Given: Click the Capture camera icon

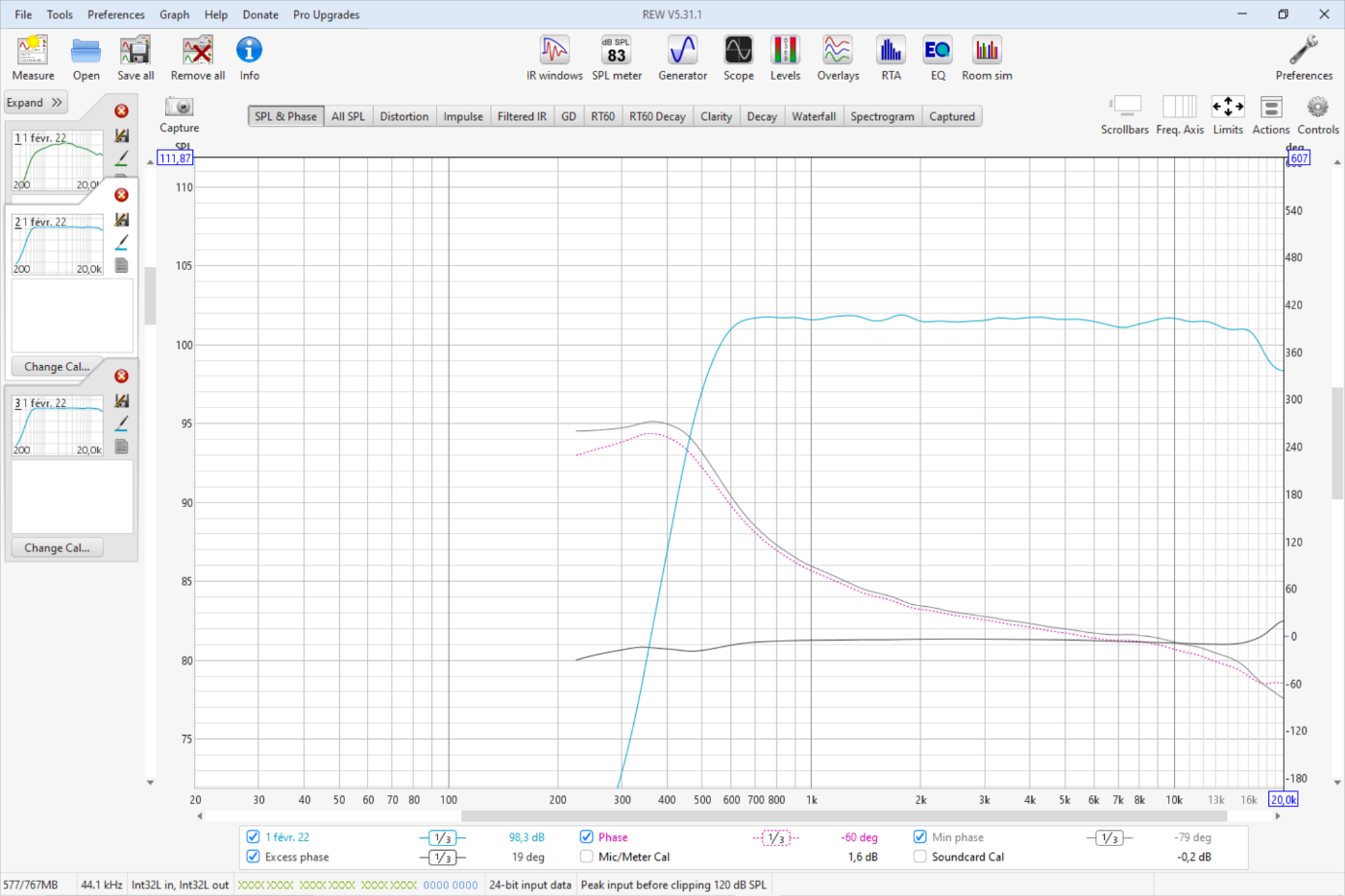Looking at the screenshot, I should [179, 108].
